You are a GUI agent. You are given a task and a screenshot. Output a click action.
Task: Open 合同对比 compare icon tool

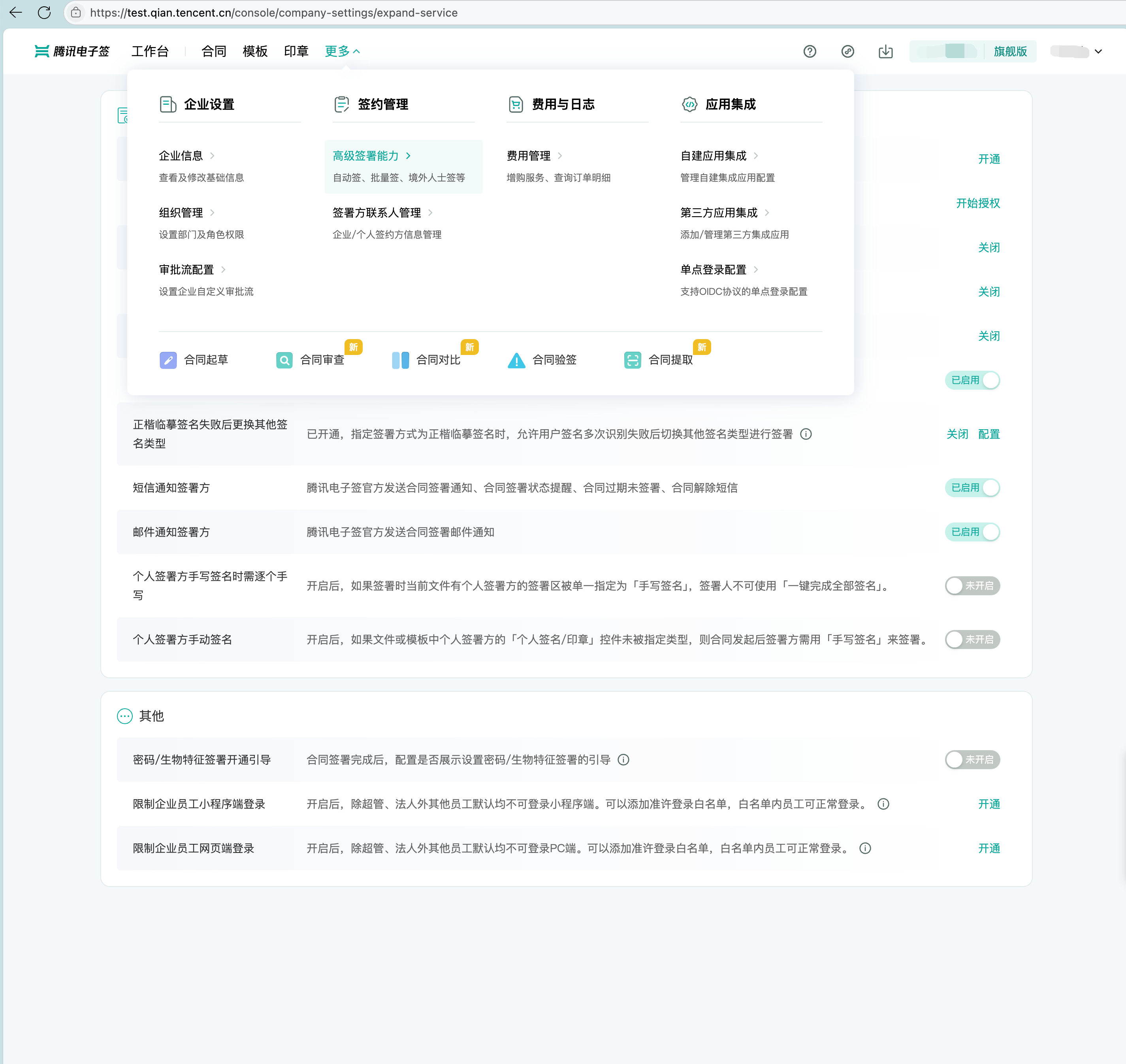[400, 360]
